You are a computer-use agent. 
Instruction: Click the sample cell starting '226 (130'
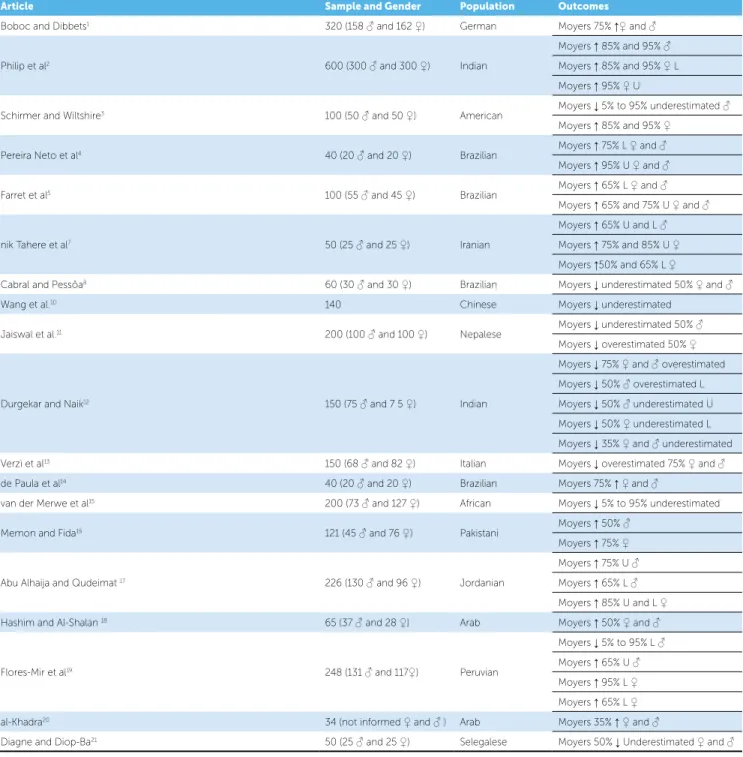[373, 583]
